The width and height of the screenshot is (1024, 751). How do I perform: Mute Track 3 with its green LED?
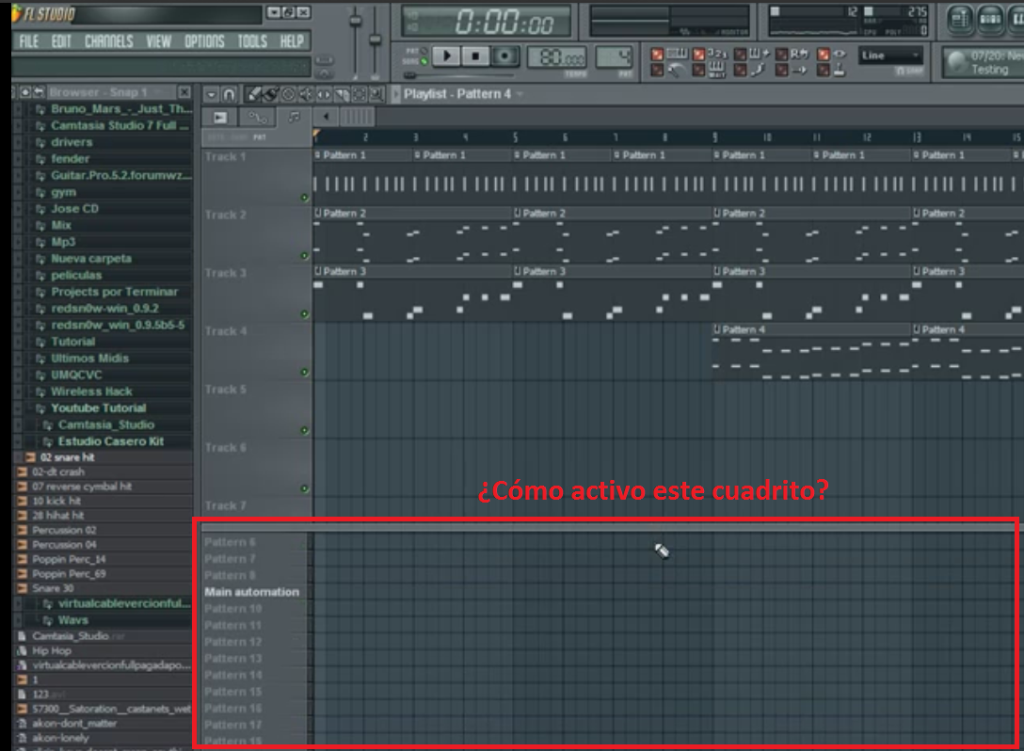pos(304,314)
